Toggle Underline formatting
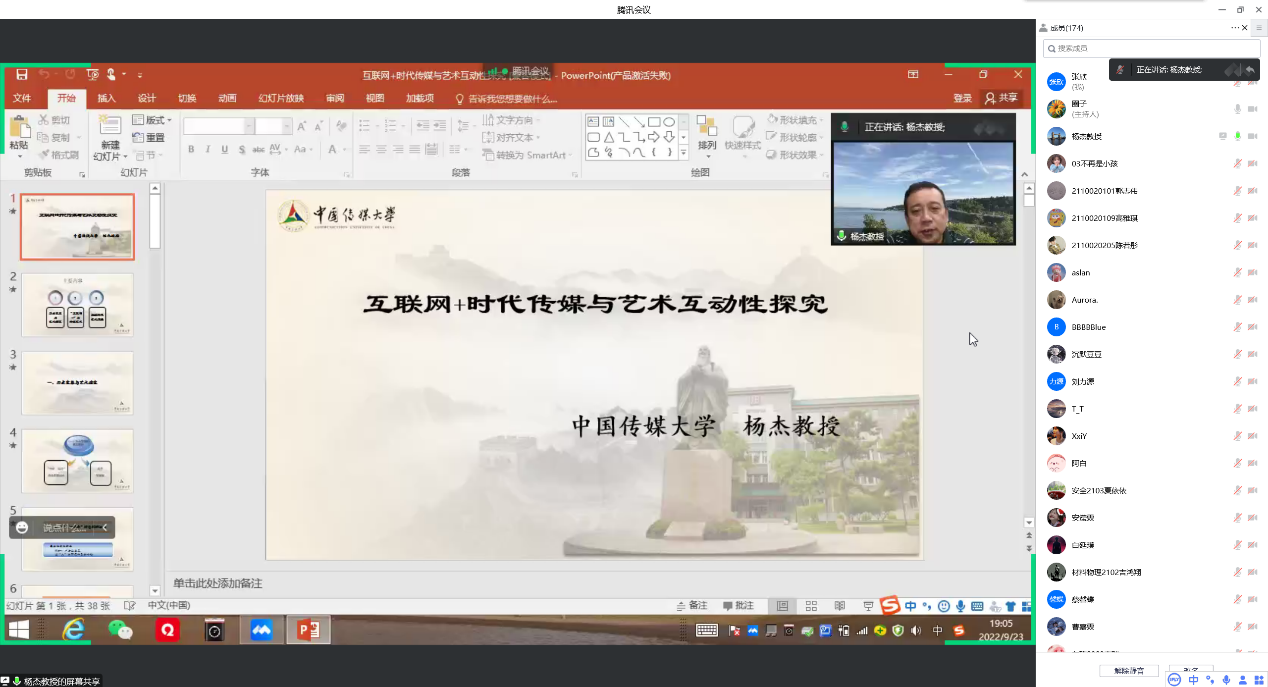 224,150
